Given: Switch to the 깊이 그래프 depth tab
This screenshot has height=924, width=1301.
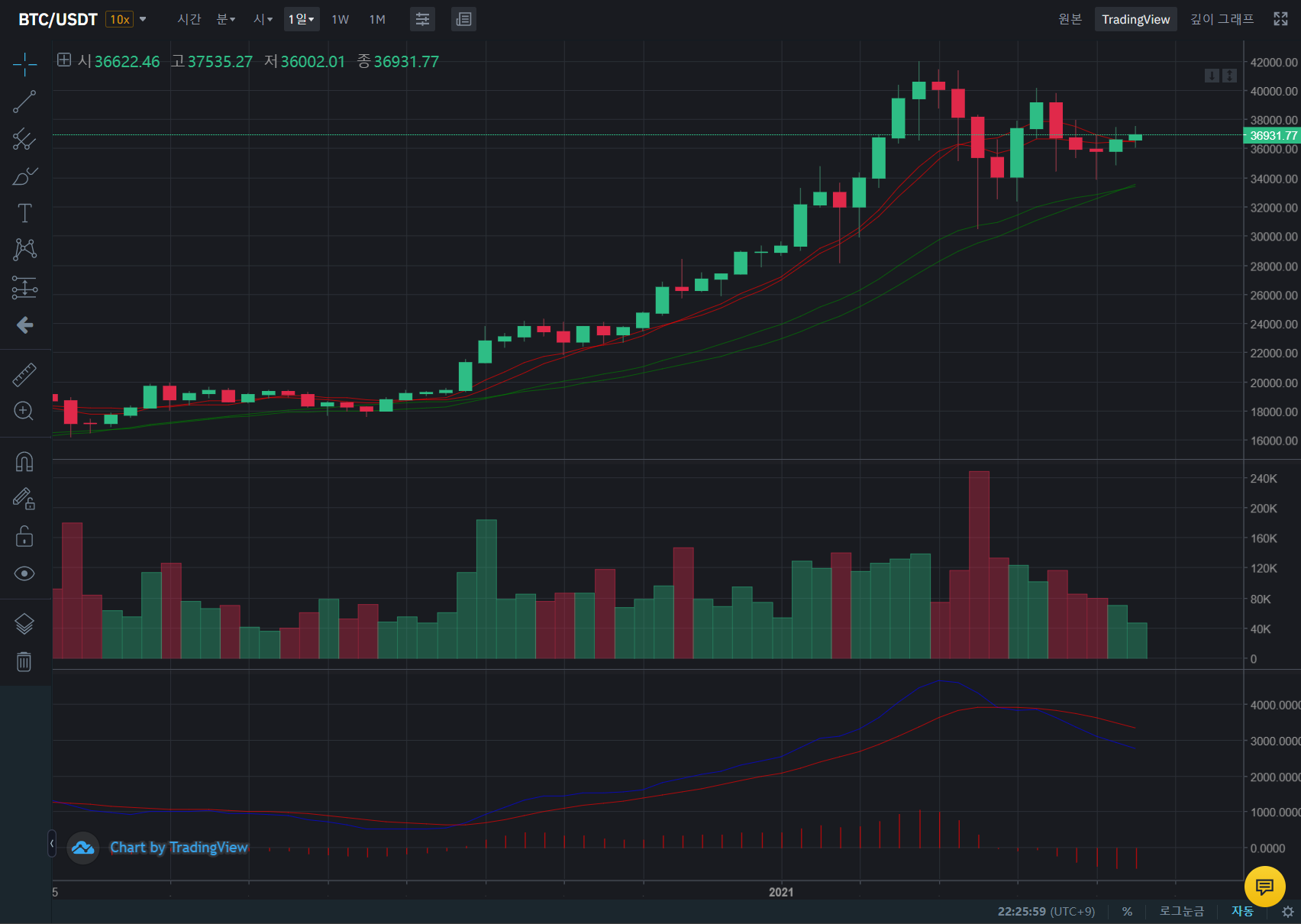Looking at the screenshot, I should [1222, 19].
